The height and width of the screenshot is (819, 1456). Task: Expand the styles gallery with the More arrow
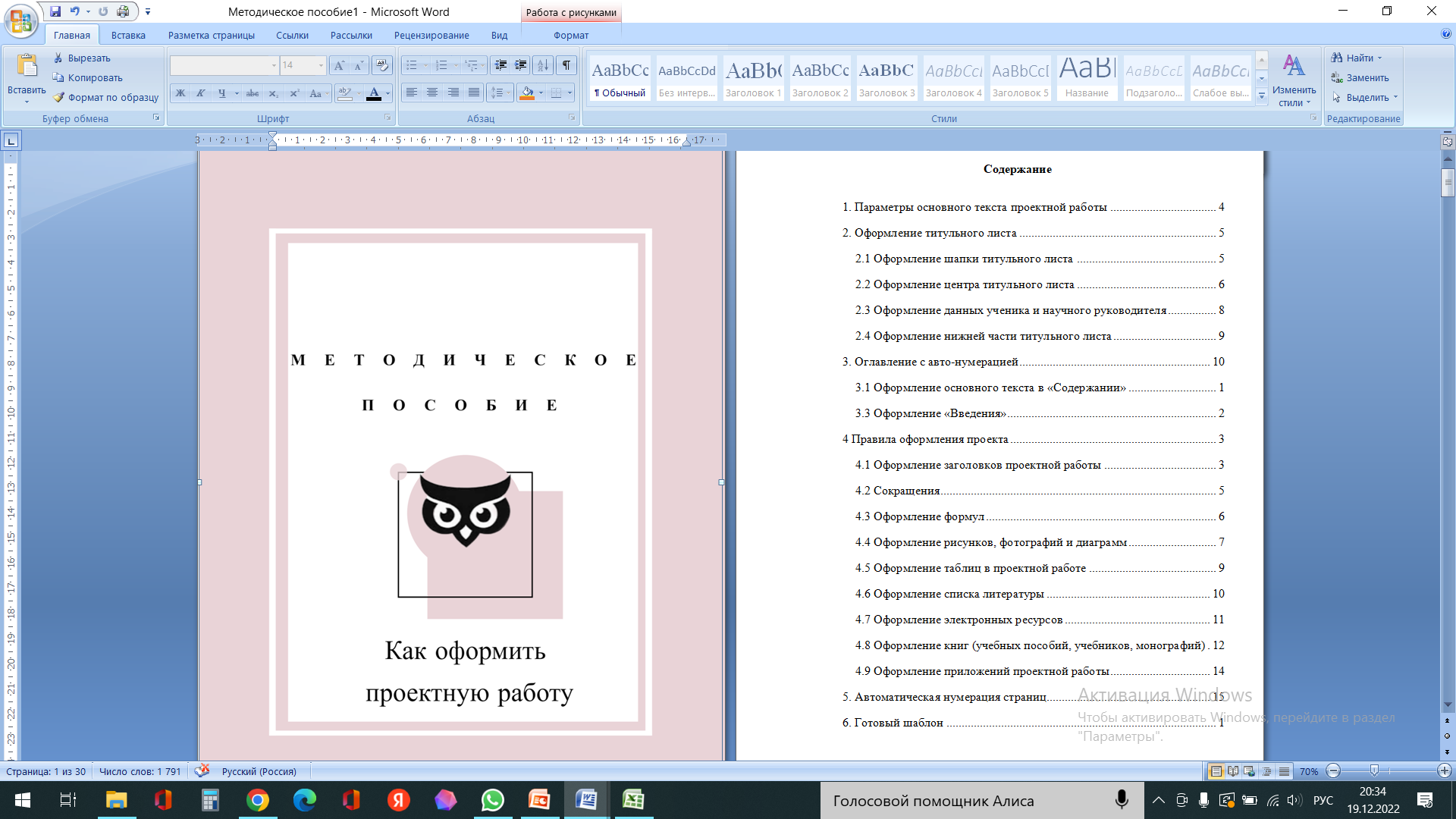[x=1262, y=96]
